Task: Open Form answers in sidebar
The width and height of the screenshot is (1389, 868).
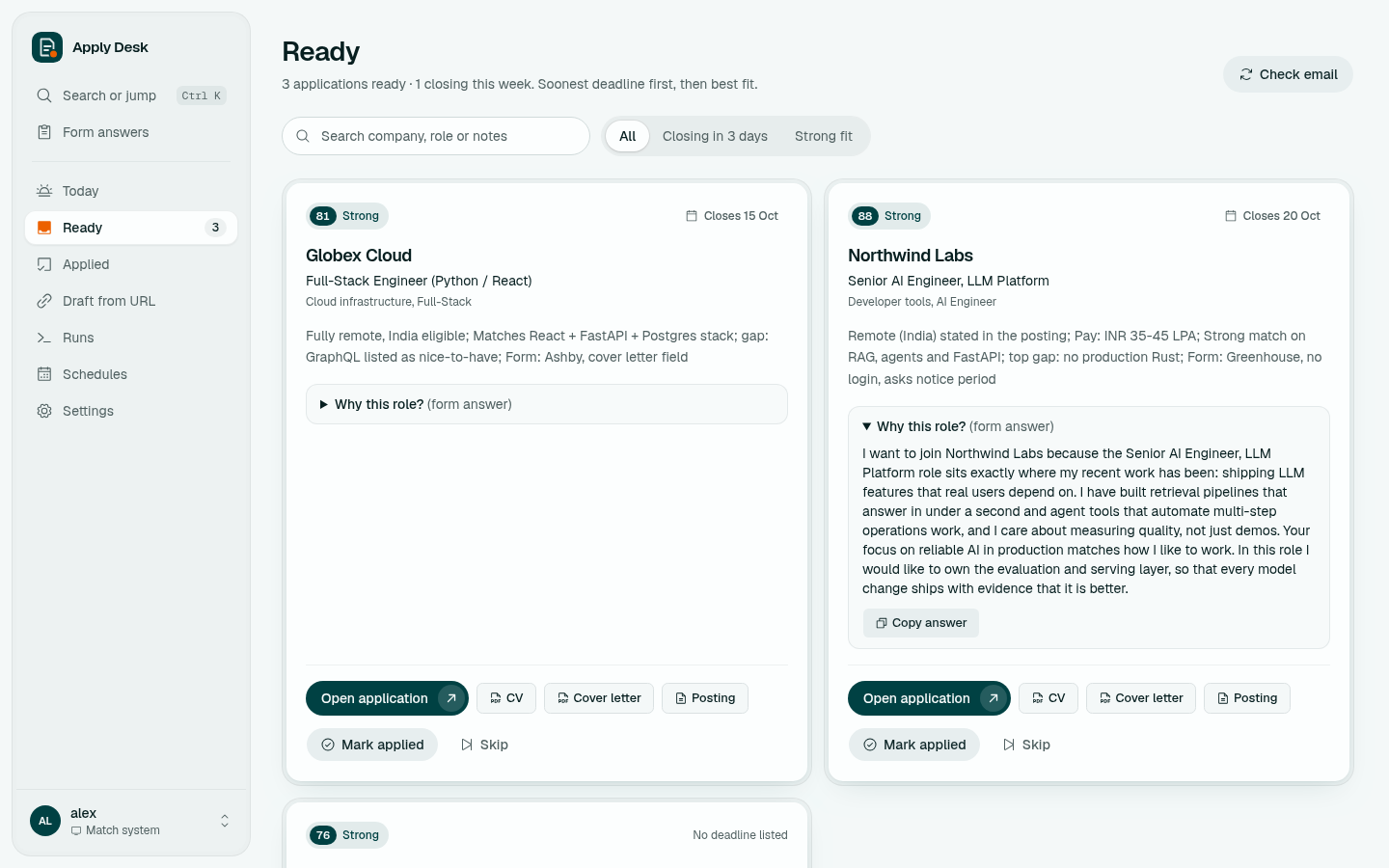Action: click(130, 132)
